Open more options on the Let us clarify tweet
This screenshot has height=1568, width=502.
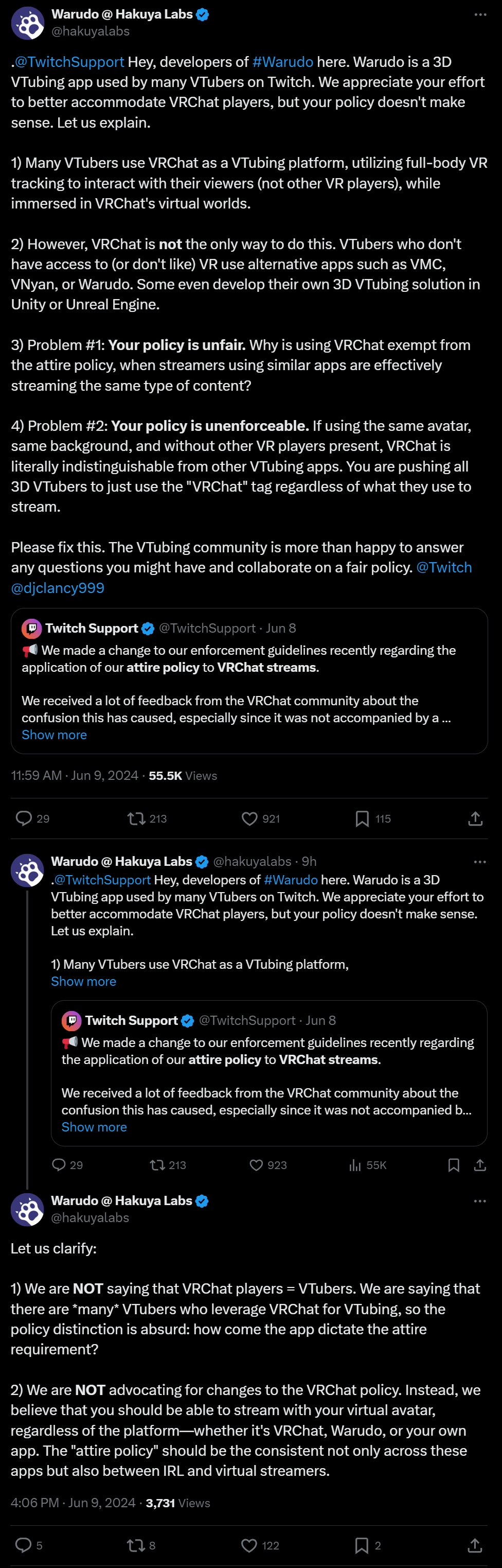pos(480,1201)
